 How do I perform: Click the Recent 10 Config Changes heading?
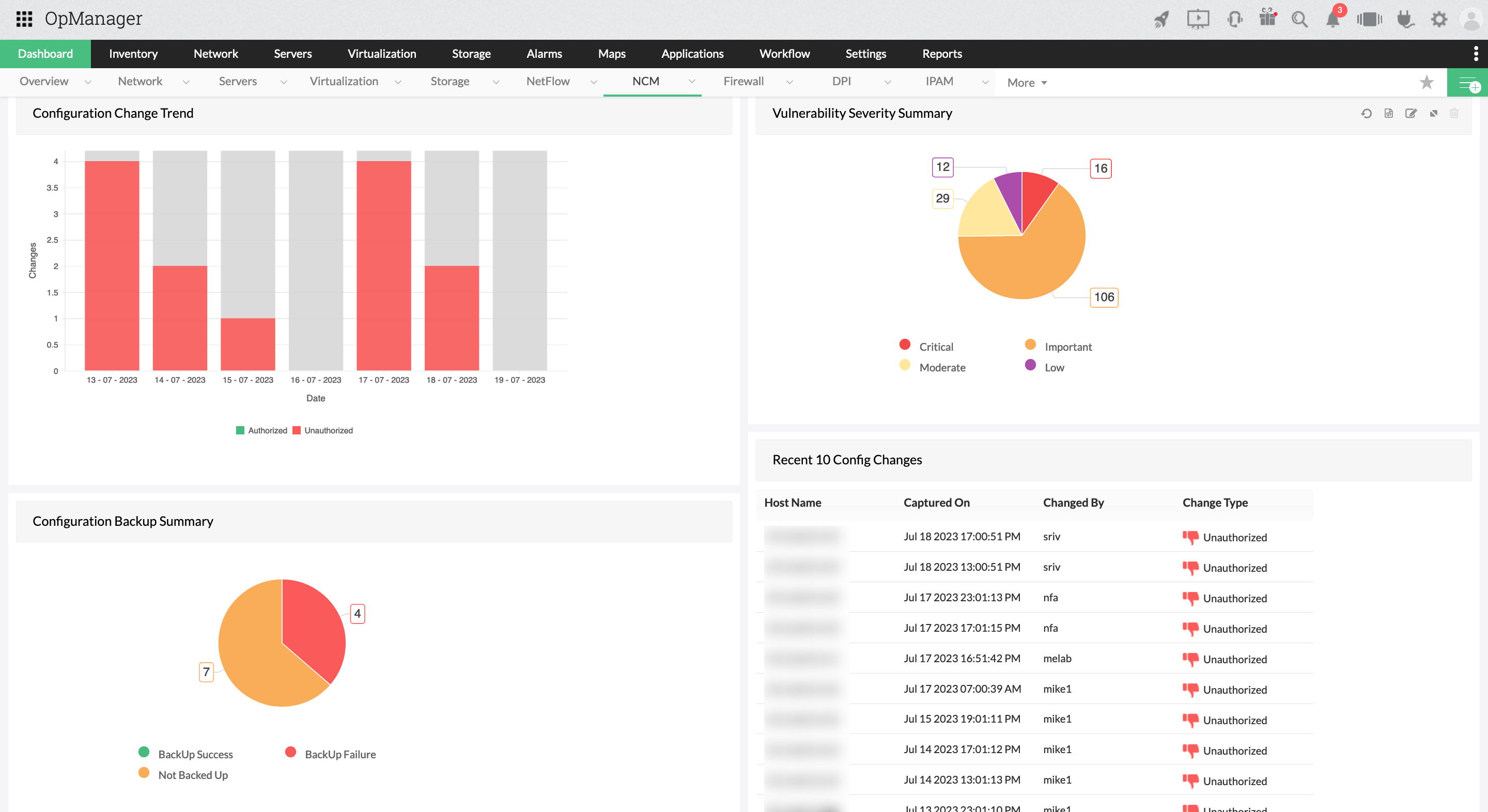point(847,460)
